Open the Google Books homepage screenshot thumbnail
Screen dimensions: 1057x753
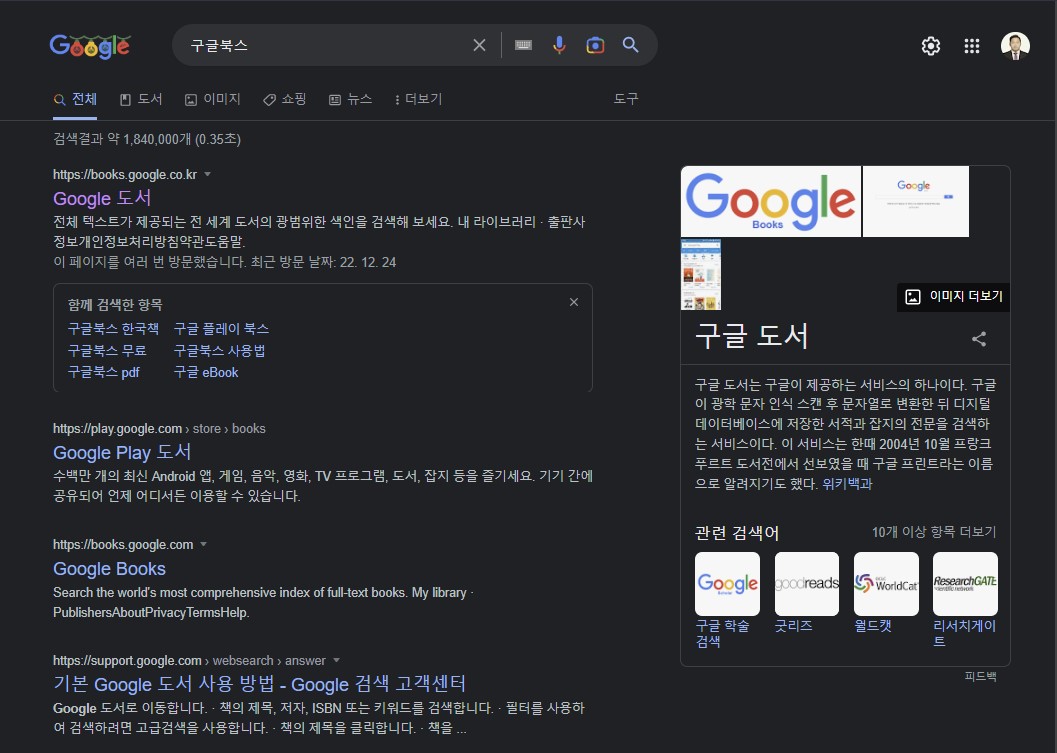(x=915, y=201)
